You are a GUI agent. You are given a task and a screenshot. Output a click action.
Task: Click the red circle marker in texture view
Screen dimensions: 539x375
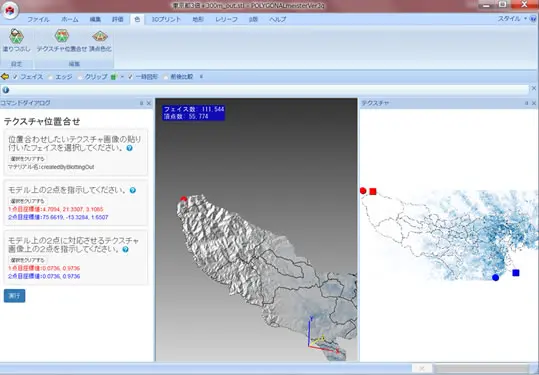click(363, 190)
